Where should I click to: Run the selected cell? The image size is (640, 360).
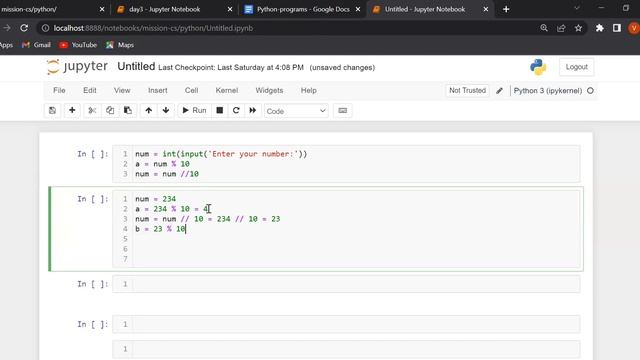tap(194, 111)
